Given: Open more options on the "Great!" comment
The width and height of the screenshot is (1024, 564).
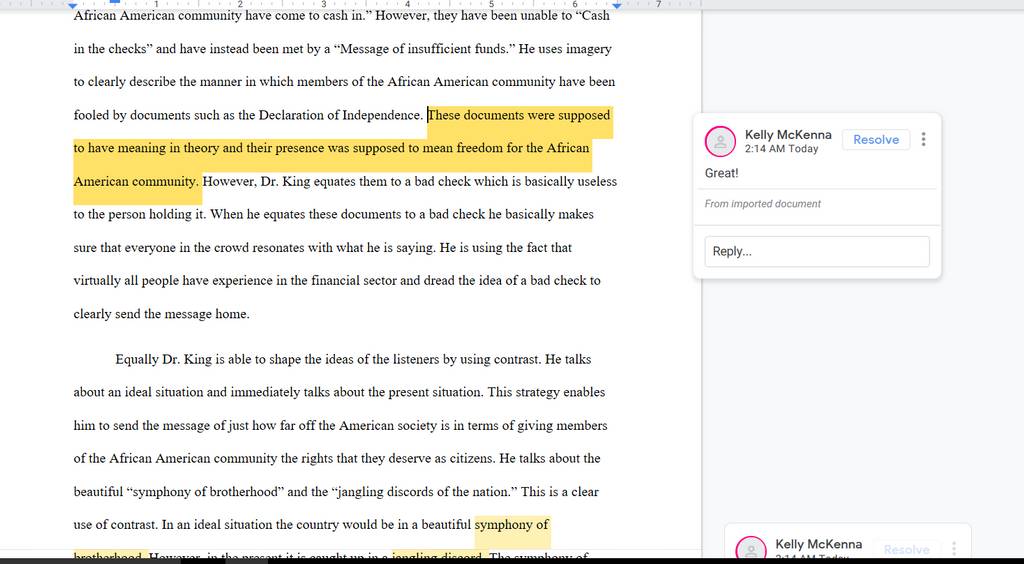Looking at the screenshot, I should pos(923,139).
